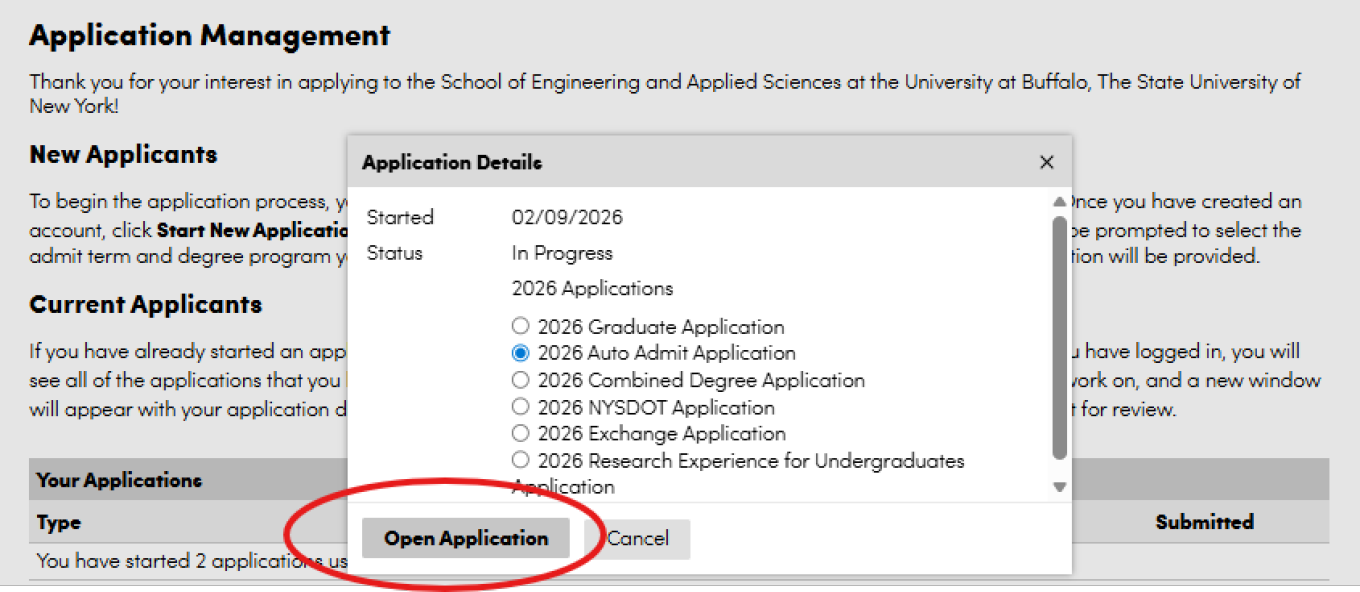
Task: Click the Type column header
Action: pos(59,522)
